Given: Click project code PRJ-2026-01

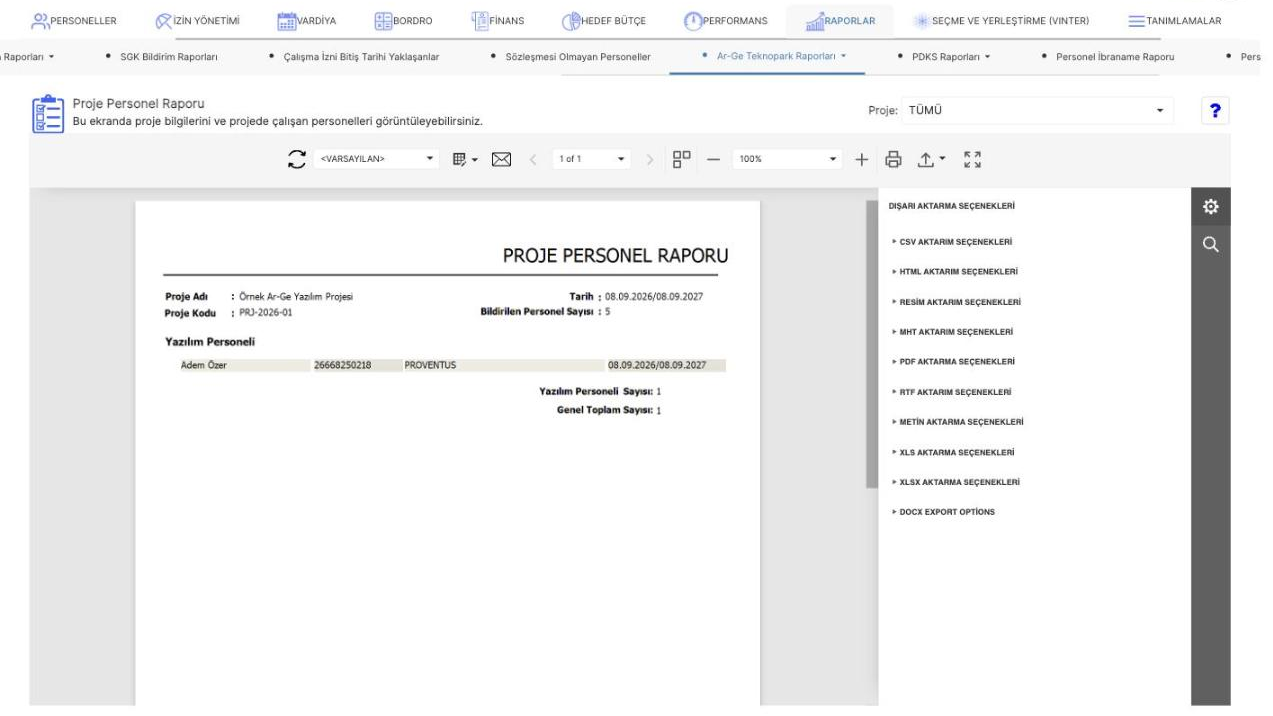Looking at the screenshot, I should pos(266,313).
